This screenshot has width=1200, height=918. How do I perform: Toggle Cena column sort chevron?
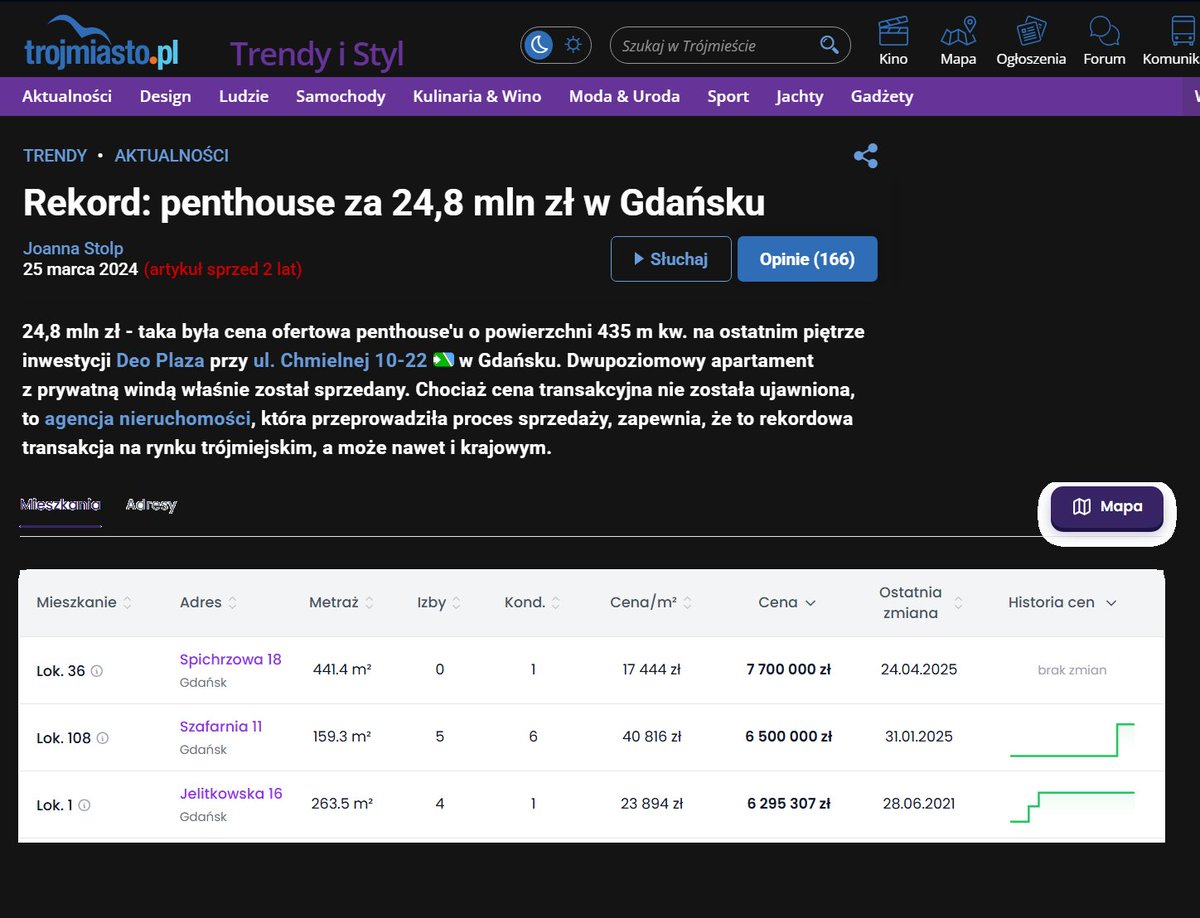tap(810, 603)
